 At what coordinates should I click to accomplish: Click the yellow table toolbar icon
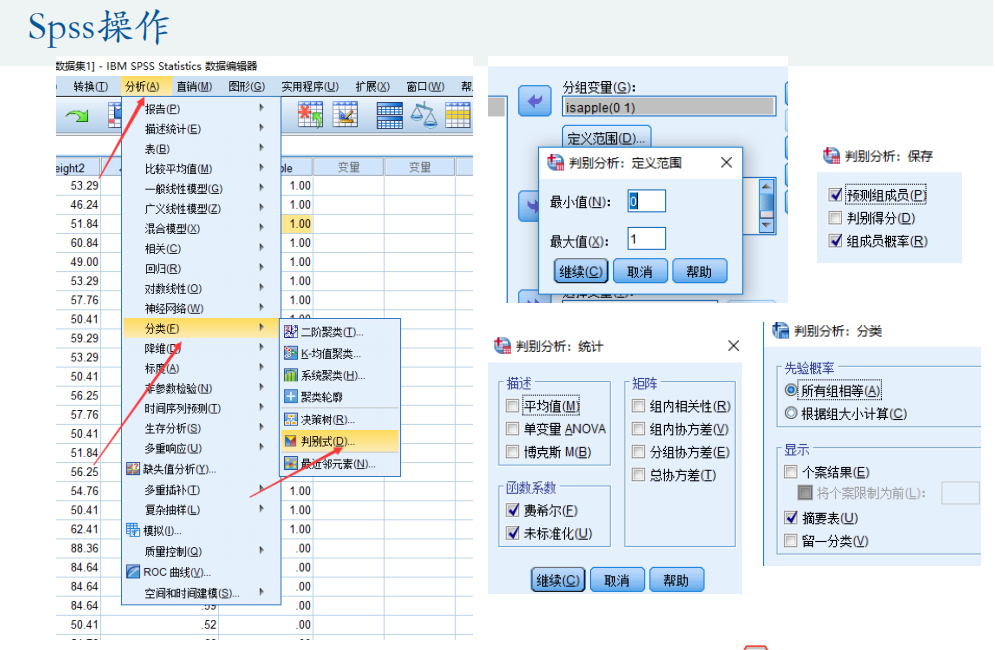coord(458,115)
